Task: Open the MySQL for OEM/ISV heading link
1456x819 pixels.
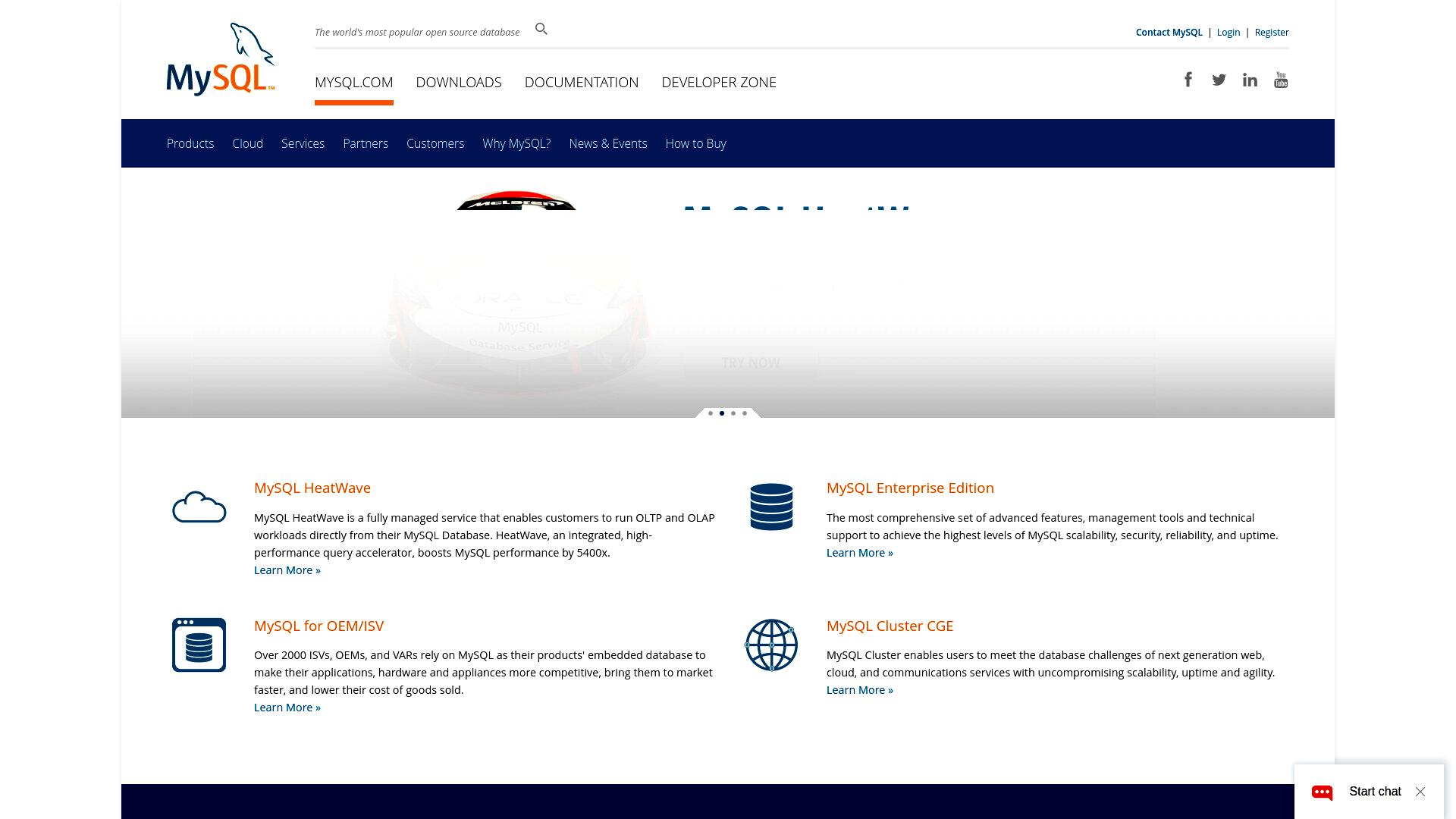Action: point(318,626)
